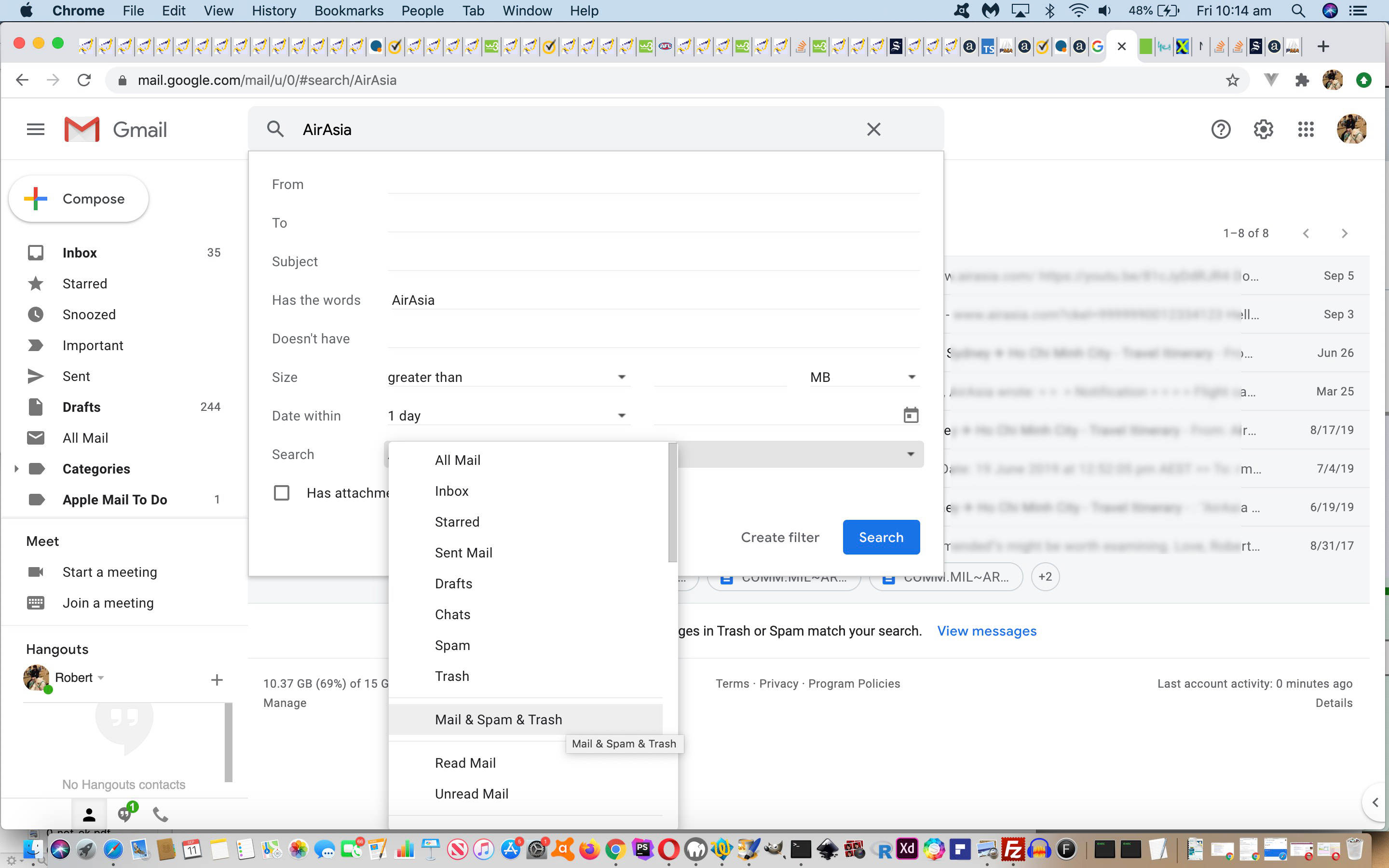Open the Bookmarks menu in the menu bar
Image resolution: width=1389 pixels, height=868 pixels.
(x=349, y=10)
